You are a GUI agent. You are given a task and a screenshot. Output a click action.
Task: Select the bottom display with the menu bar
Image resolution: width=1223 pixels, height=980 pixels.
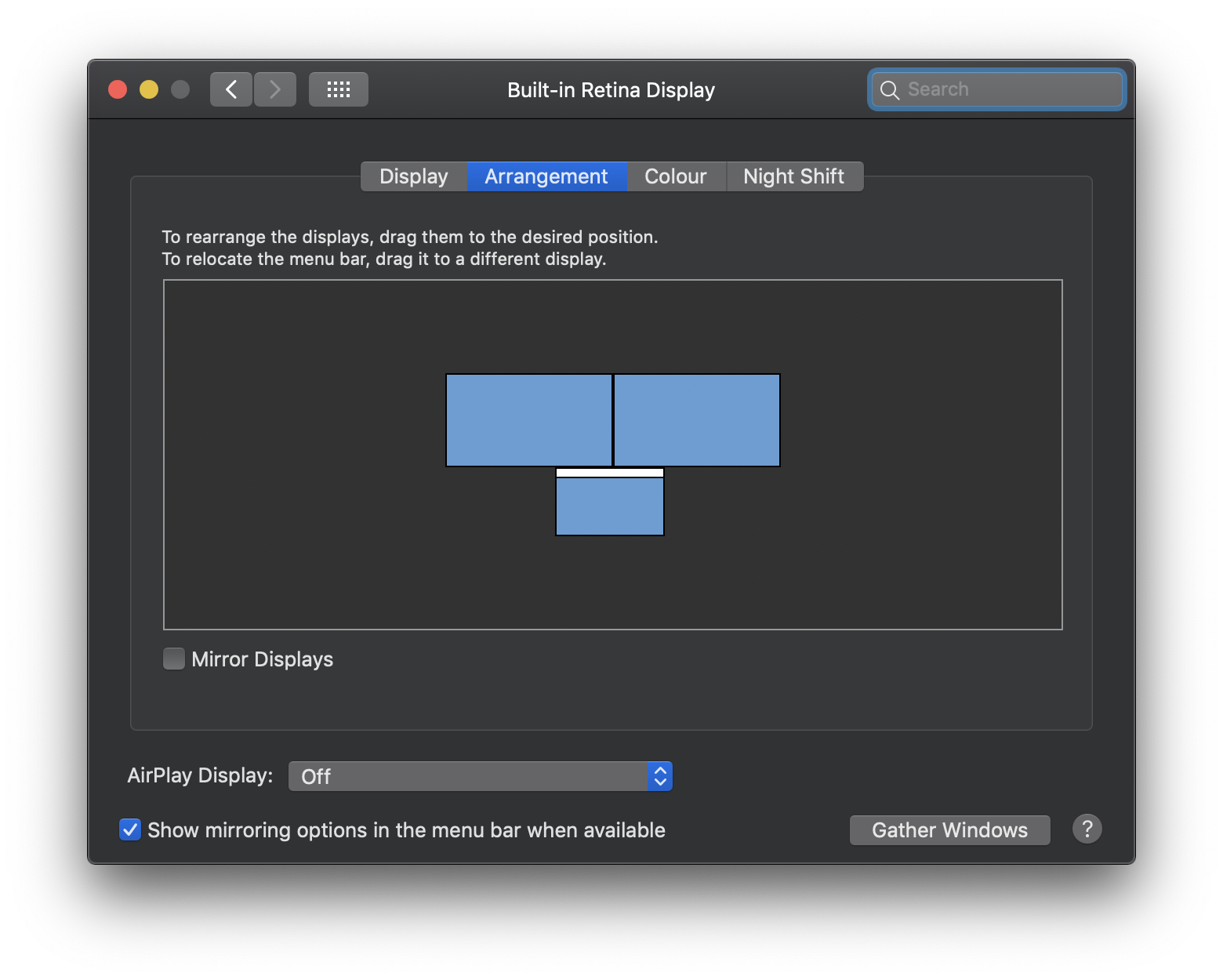(609, 506)
